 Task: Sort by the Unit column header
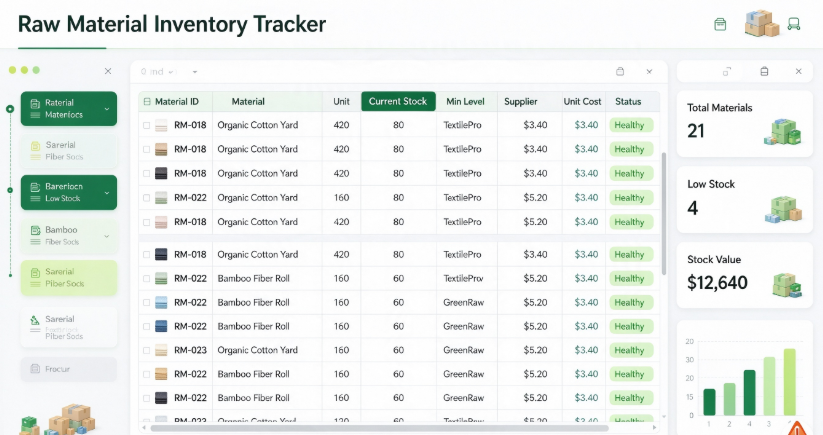341,101
